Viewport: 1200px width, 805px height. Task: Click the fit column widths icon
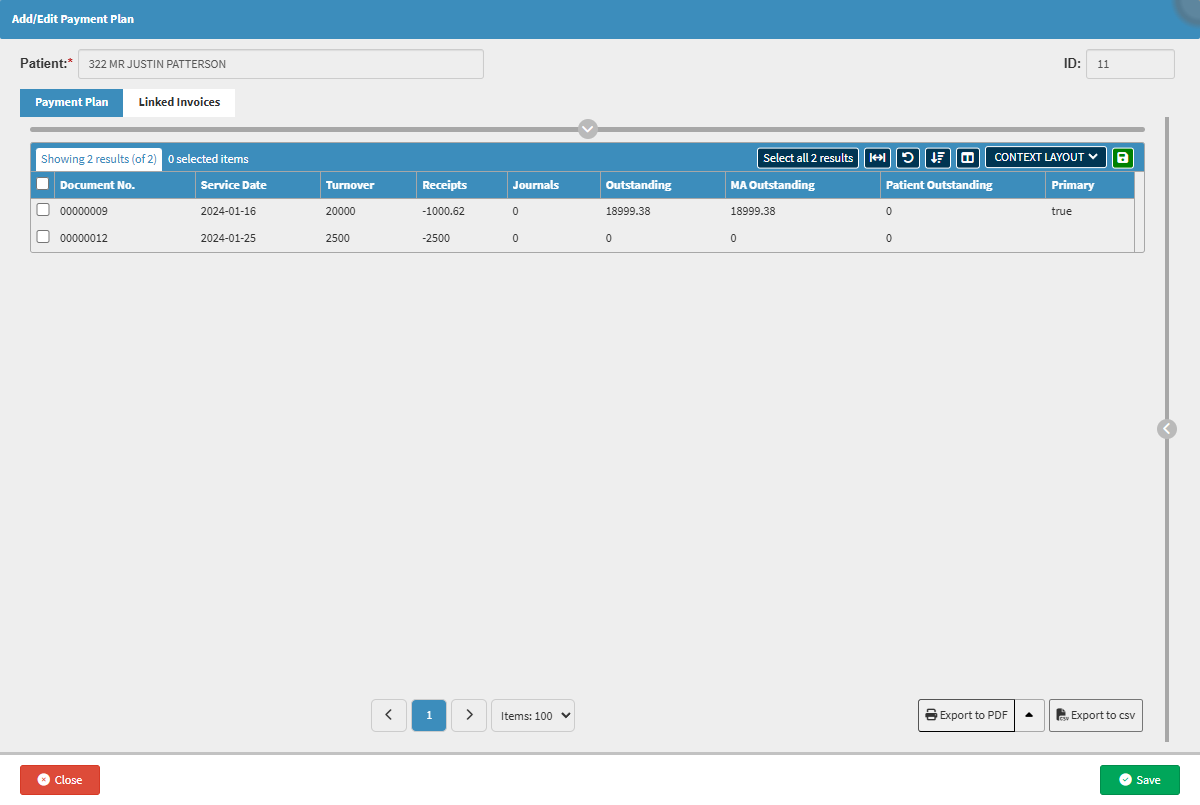(x=877, y=158)
